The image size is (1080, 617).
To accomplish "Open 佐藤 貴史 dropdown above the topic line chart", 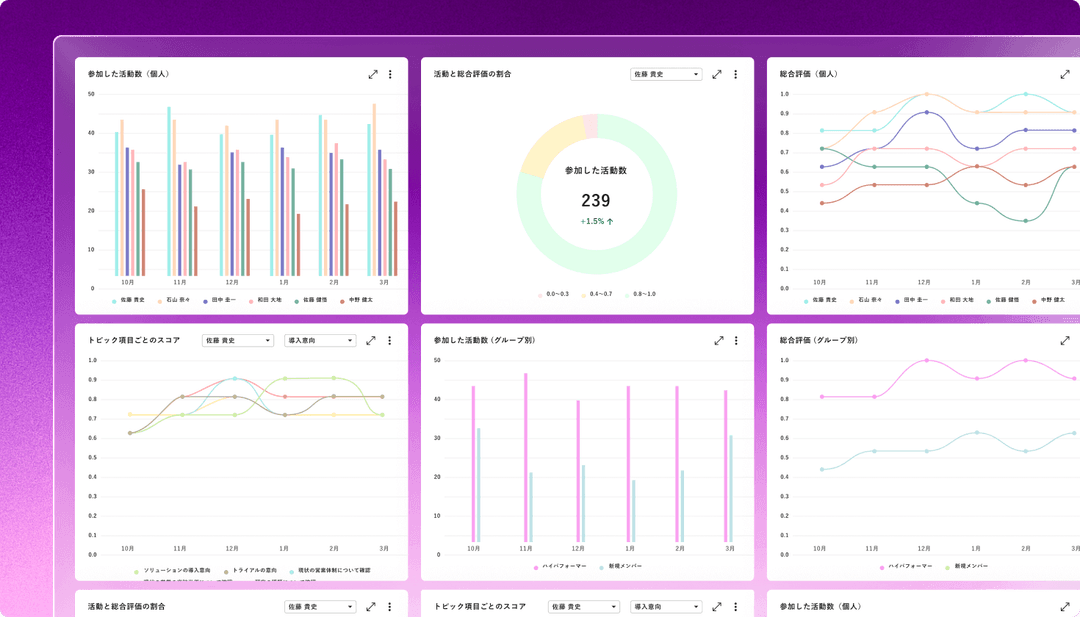I will click(x=238, y=340).
